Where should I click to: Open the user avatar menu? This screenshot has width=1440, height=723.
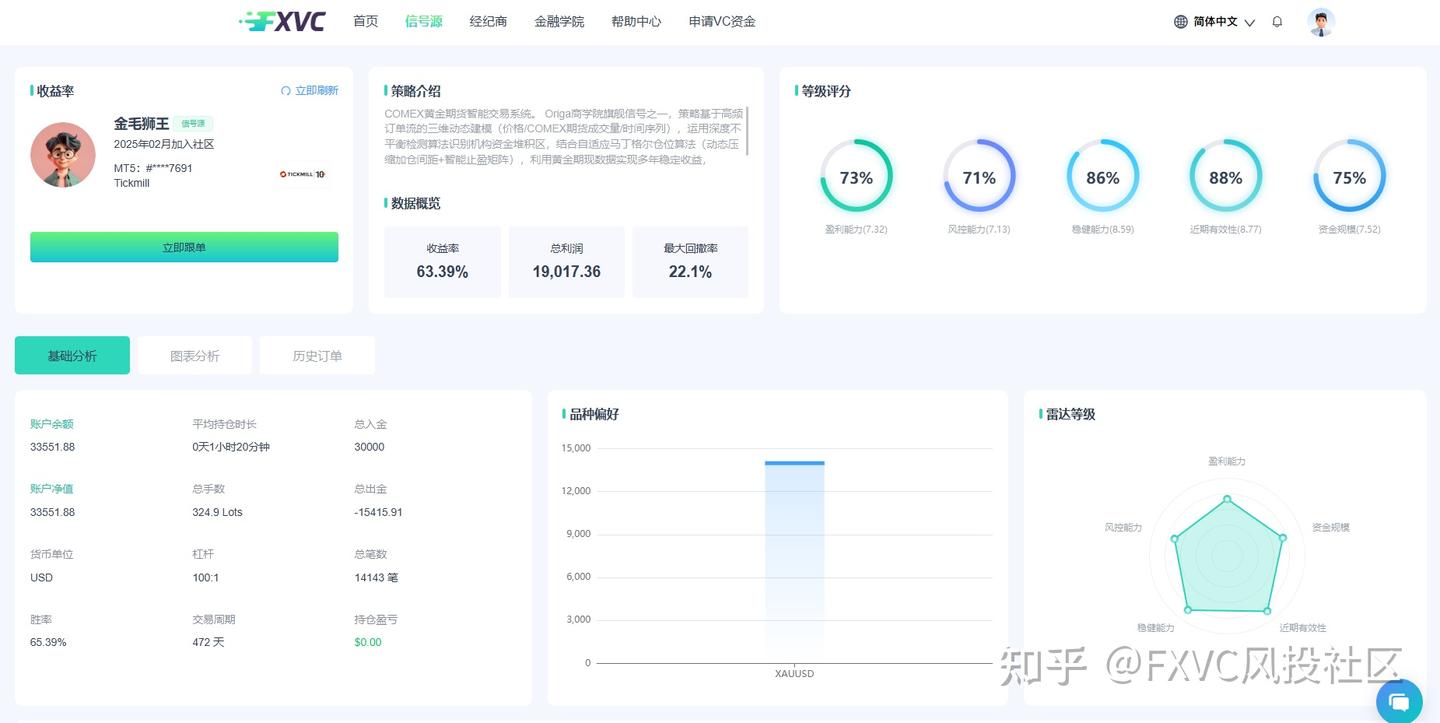[1321, 22]
